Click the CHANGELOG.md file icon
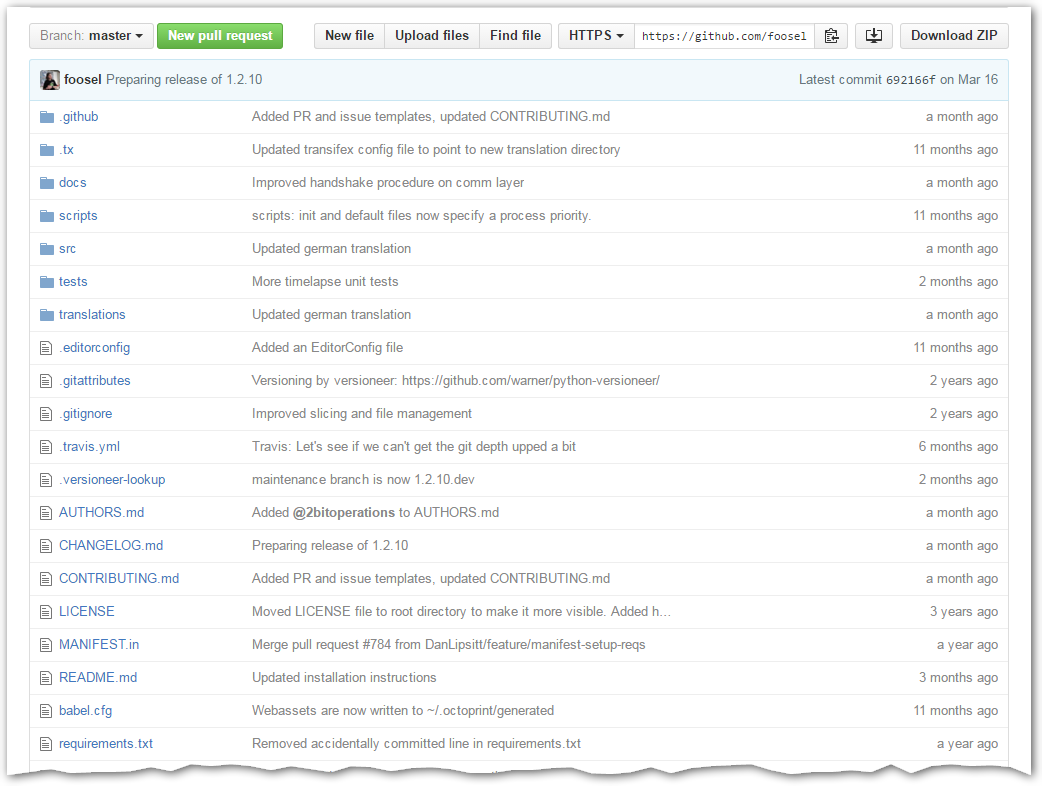Screen dimensions: 1042x786 pyautogui.click(x=45, y=545)
